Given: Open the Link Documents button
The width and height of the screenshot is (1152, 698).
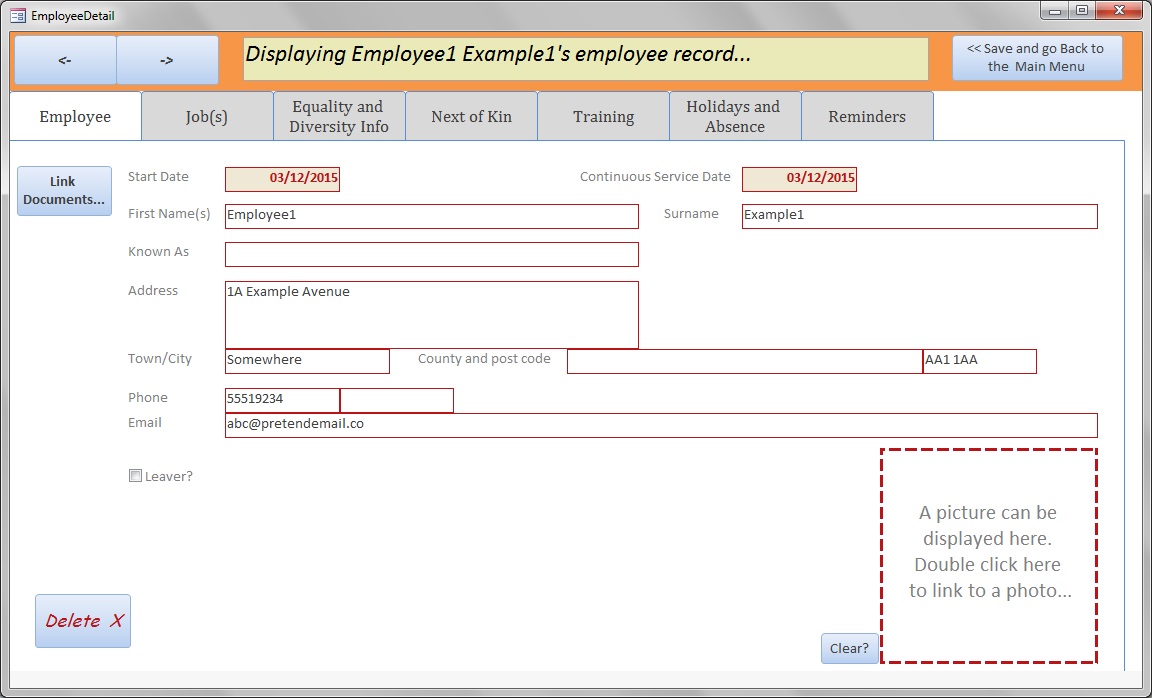Looking at the screenshot, I should click(x=64, y=190).
